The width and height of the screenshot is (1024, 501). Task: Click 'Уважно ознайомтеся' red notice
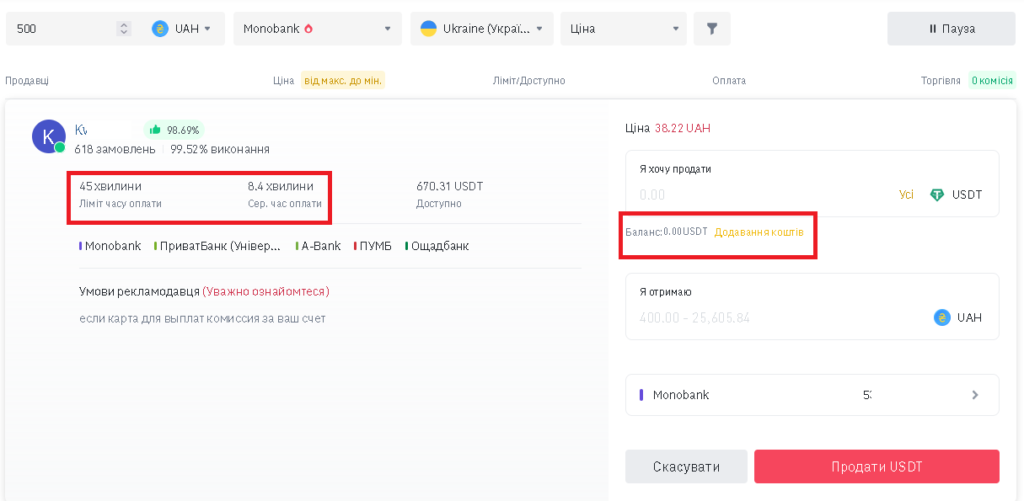point(266,291)
